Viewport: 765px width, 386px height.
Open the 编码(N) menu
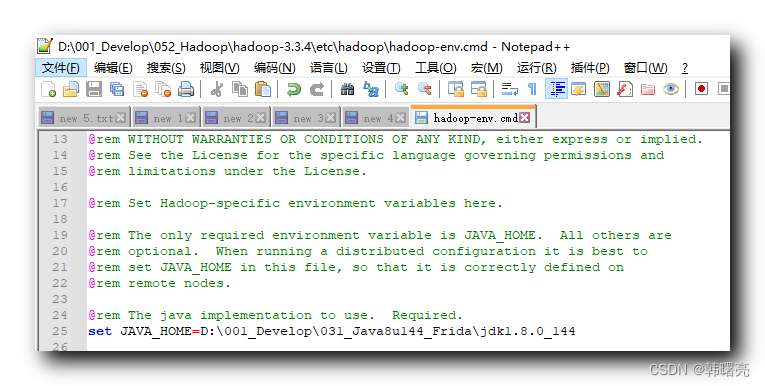pyautogui.click(x=275, y=68)
